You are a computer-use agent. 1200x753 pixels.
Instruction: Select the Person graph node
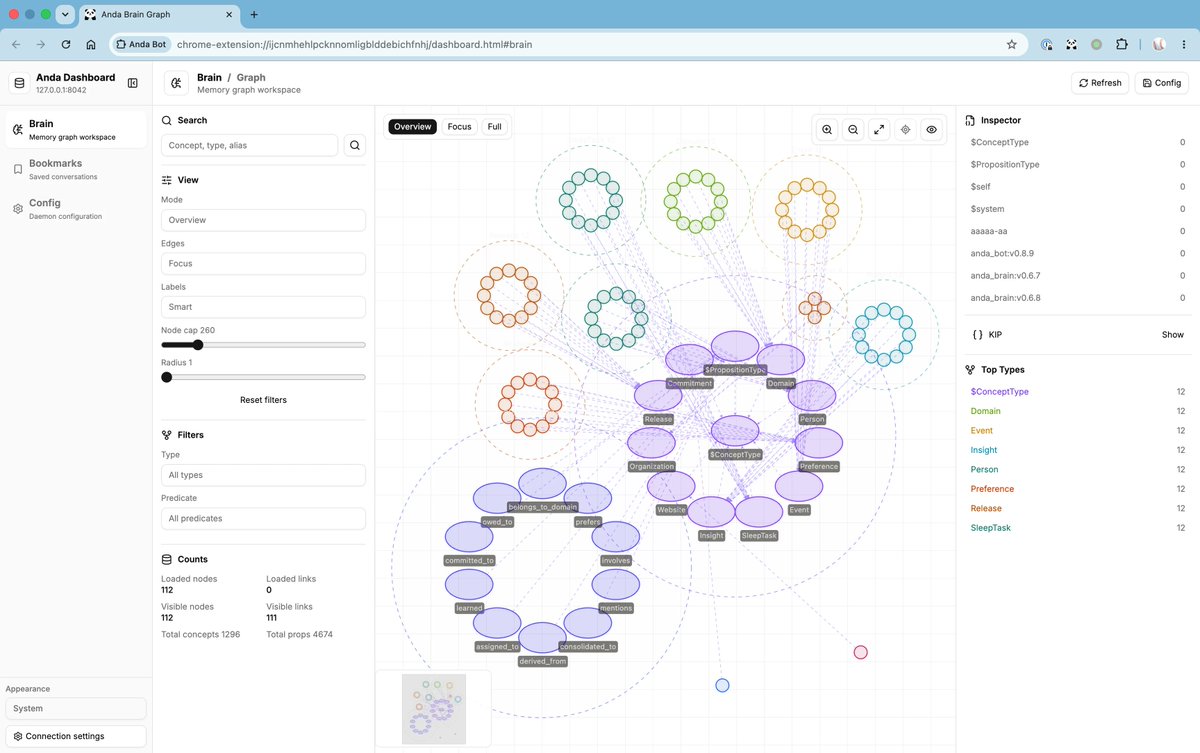812,395
